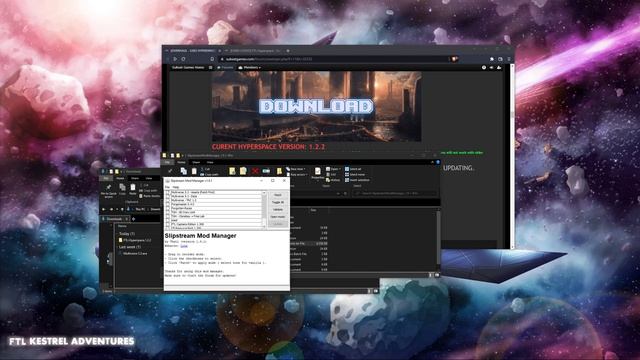Open the second browser tab
The image size is (640, 360).
click(255, 51)
